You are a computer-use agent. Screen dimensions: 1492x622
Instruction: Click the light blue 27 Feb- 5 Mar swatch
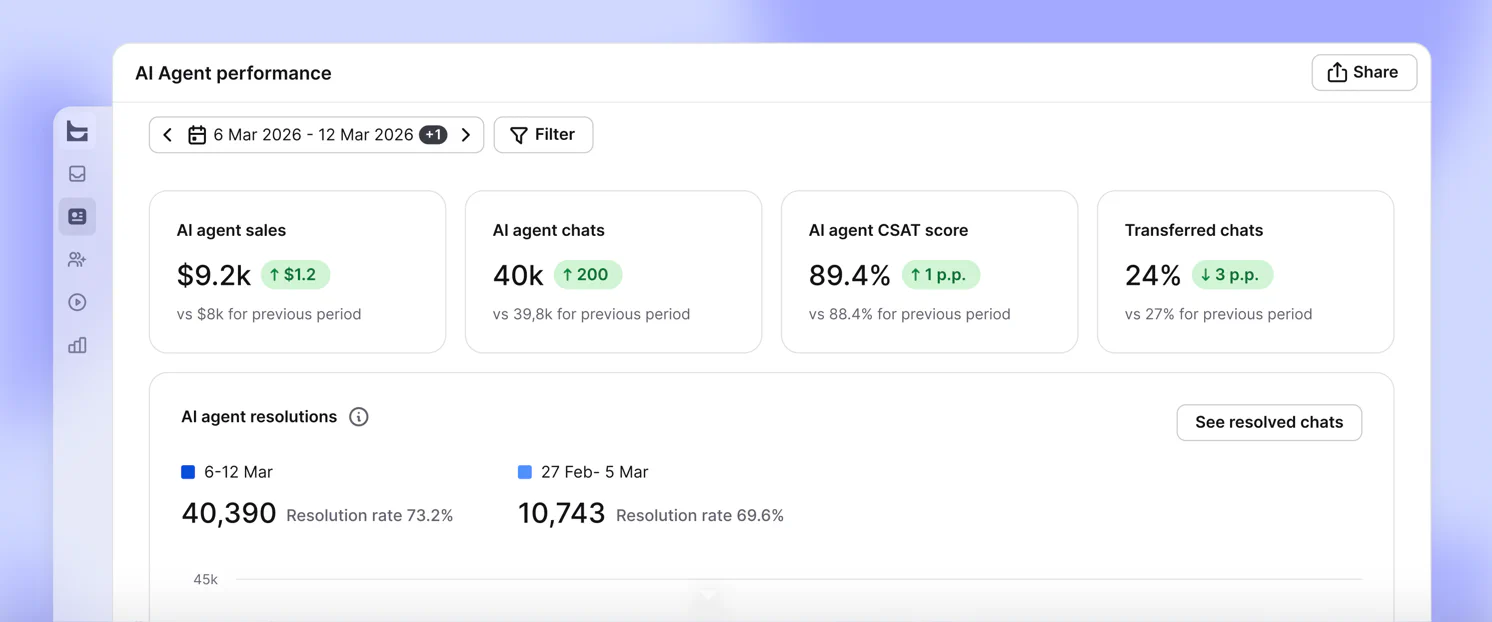pos(525,472)
